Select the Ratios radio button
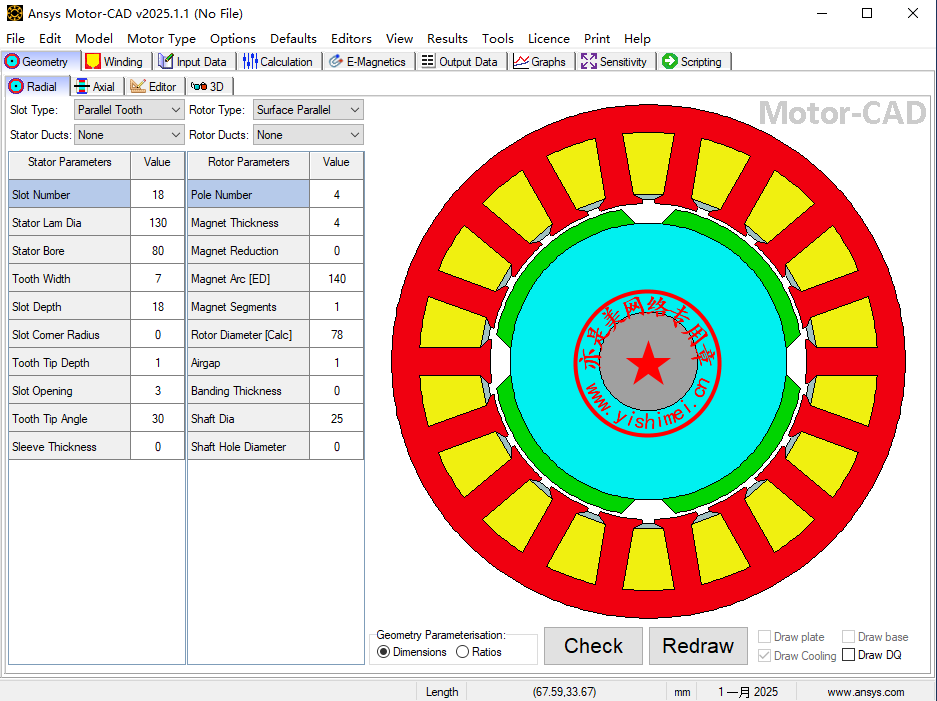Image resolution: width=937 pixels, height=701 pixels. point(463,652)
